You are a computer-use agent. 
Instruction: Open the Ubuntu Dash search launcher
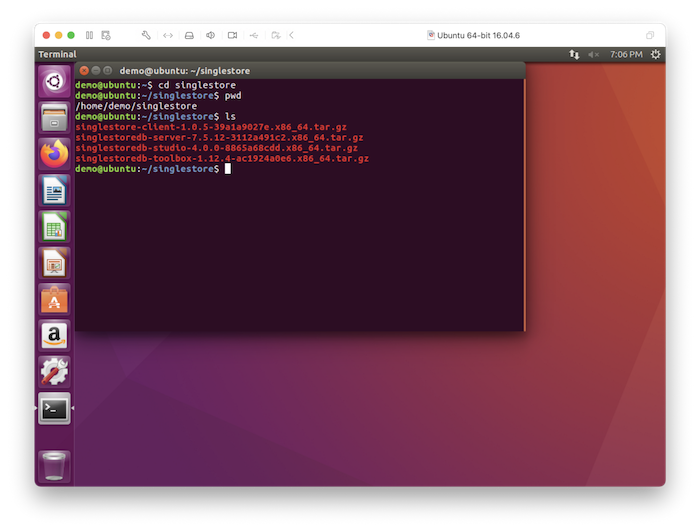tap(54, 81)
